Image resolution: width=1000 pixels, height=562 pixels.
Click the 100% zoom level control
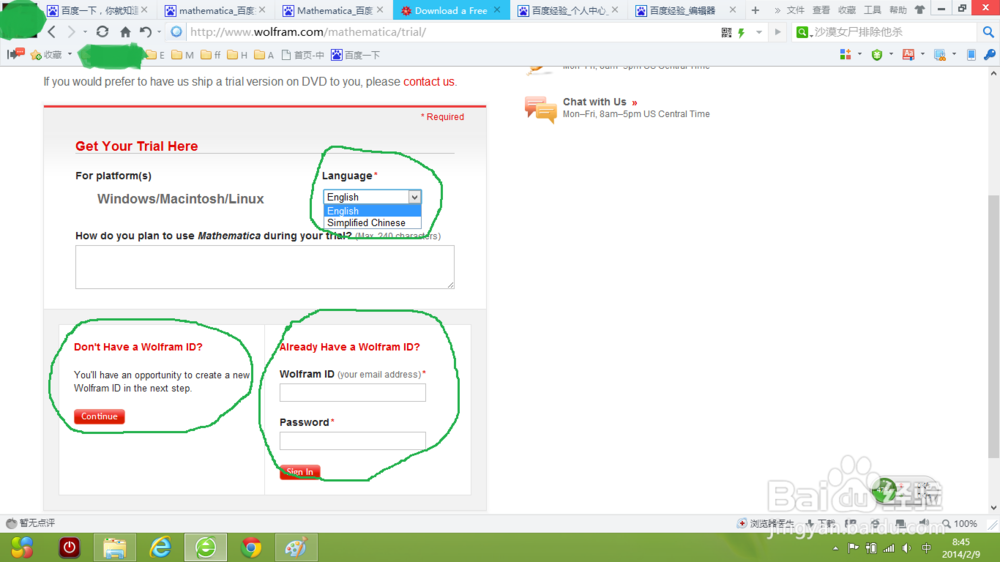[x=960, y=524]
